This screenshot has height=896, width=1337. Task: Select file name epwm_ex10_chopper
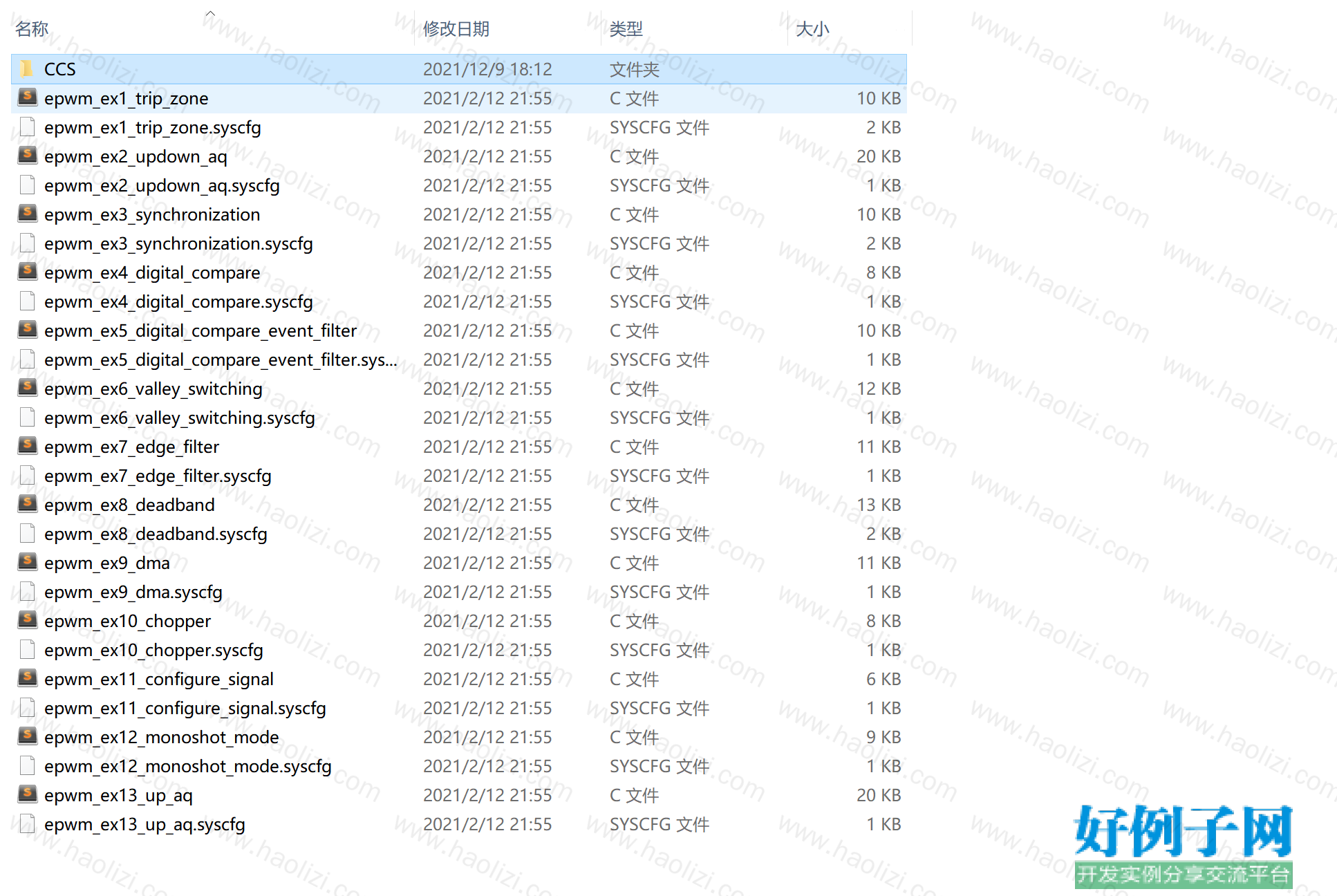click(127, 621)
